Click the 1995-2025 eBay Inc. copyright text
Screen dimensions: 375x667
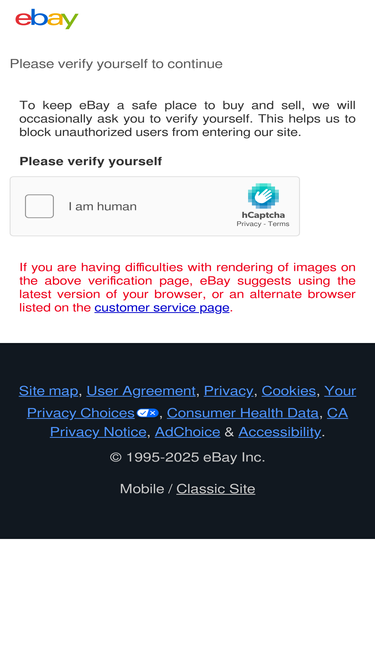tap(188, 458)
